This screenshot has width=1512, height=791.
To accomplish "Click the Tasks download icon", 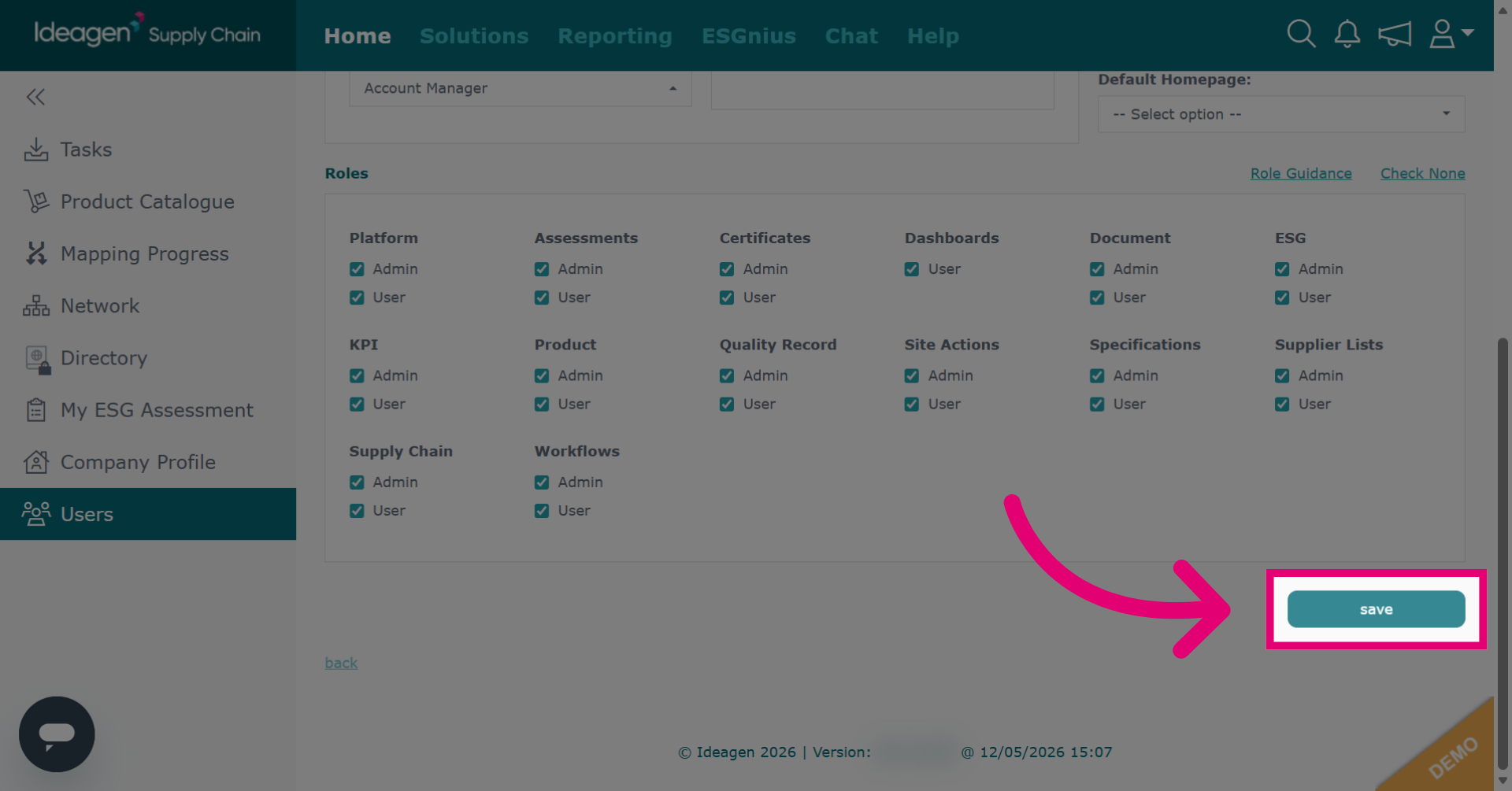I will tap(36, 150).
